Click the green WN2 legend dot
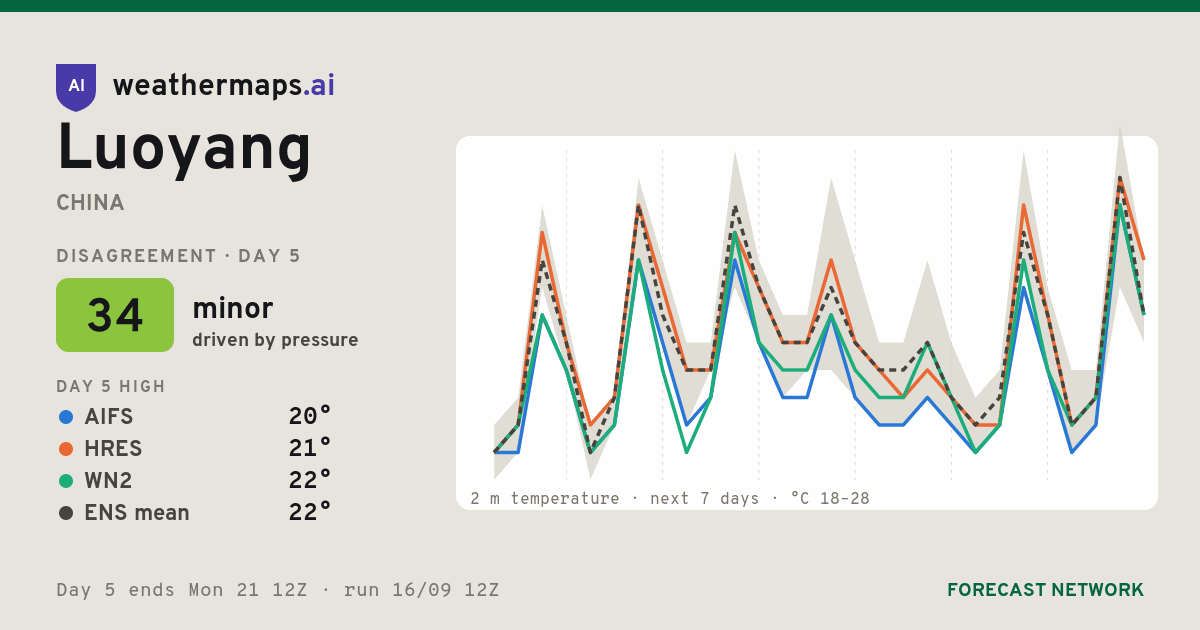The image size is (1200, 630). 66,481
